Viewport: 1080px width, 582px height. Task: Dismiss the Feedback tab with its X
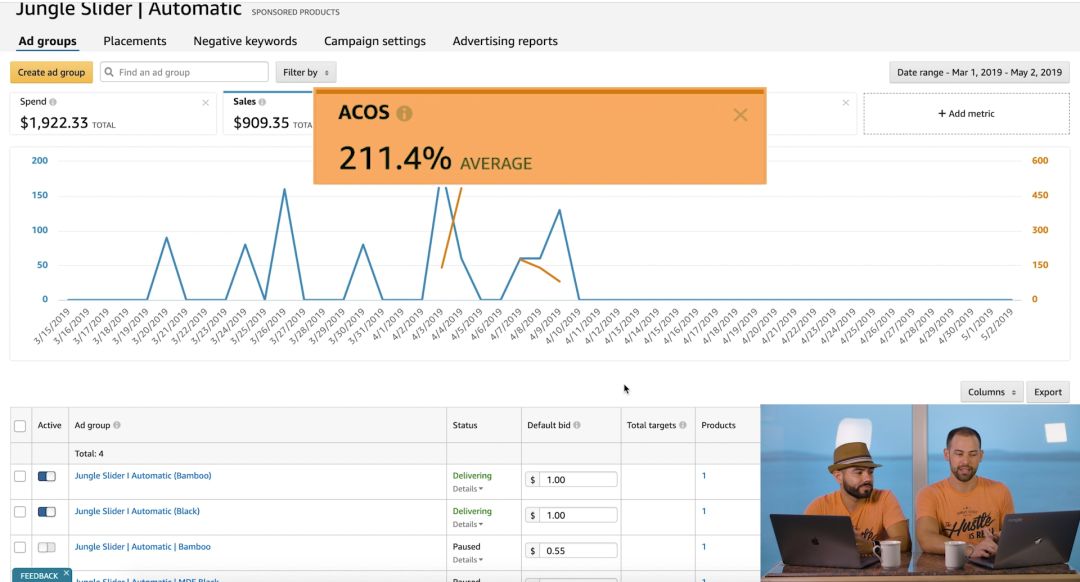[x=66, y=574]
